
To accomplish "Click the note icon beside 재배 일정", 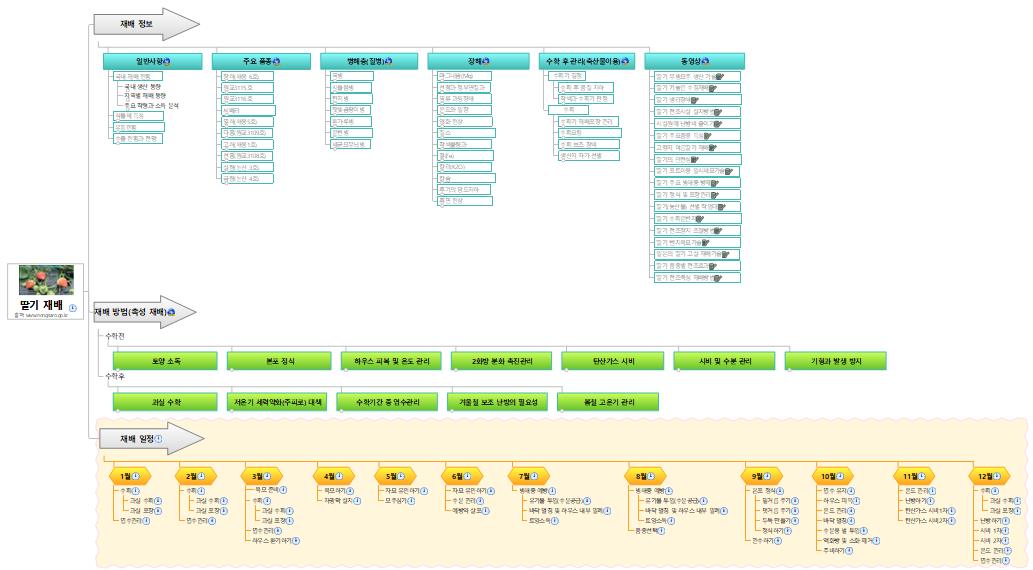I will pos(158,438).
